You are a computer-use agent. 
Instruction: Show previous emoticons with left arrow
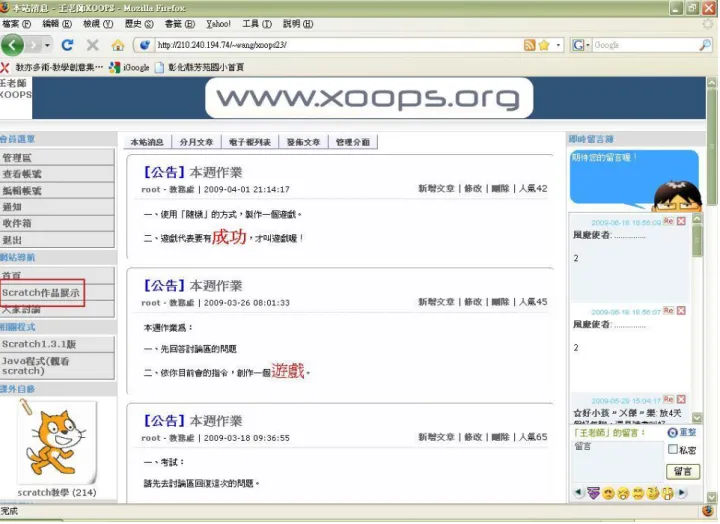click(x=578, y=492)
